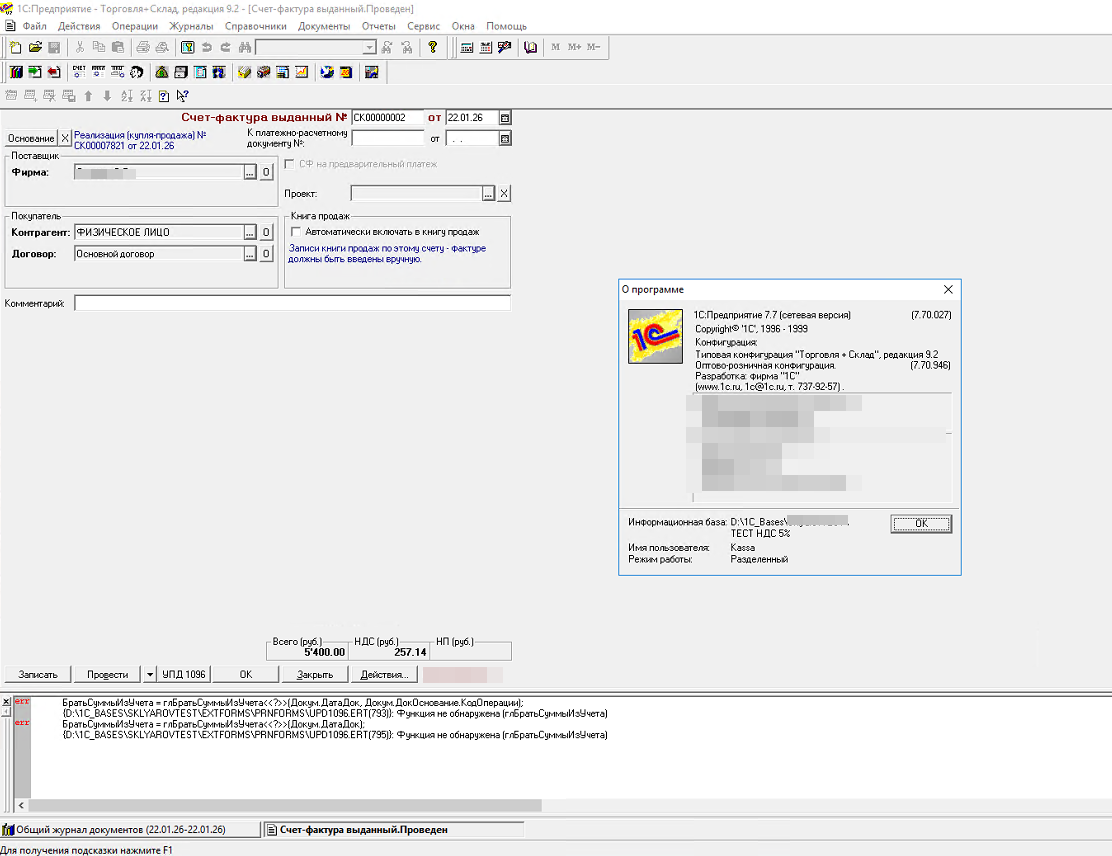
Task: Open the Справочники menu
Action: (x=255, y=26)
